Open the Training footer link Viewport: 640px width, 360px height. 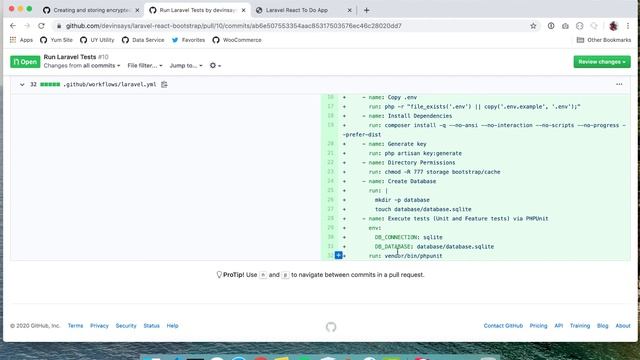click(580, 326)
